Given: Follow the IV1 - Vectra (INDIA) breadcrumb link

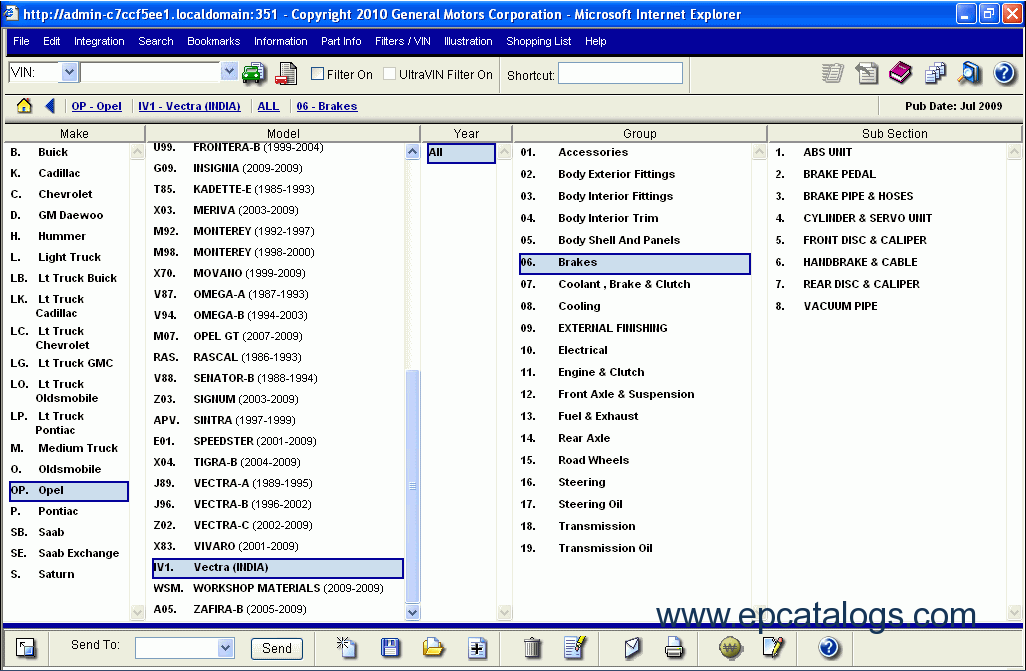Looking at the screenshot, I should pos(189,106).
